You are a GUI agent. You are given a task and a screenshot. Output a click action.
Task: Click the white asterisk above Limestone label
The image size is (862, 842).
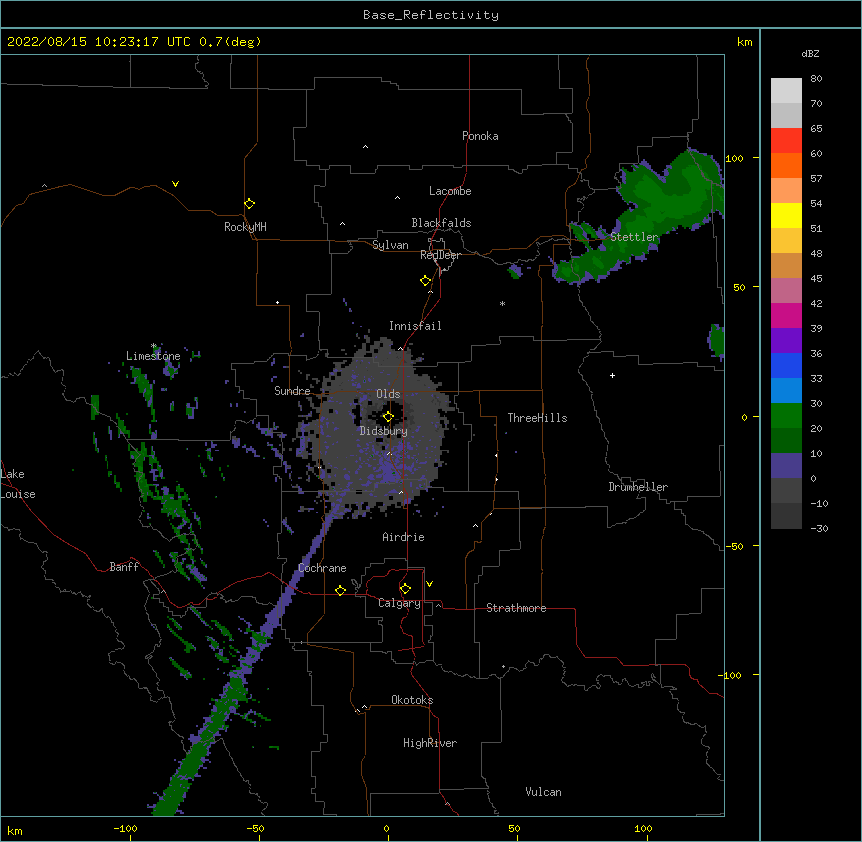(154, 346)
